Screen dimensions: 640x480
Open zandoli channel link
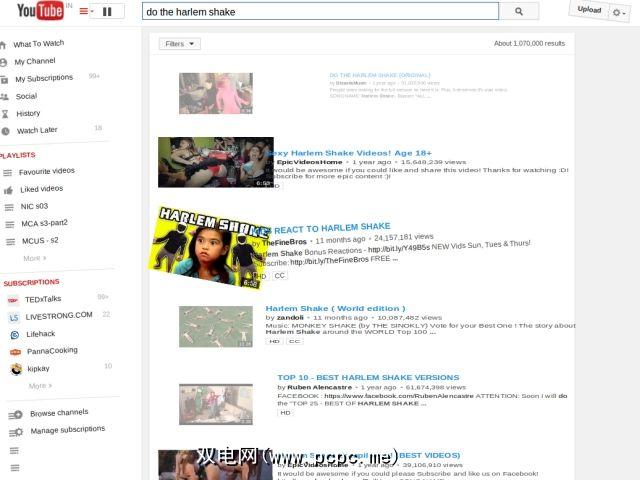pyautogui.click(x=290, y=318)
